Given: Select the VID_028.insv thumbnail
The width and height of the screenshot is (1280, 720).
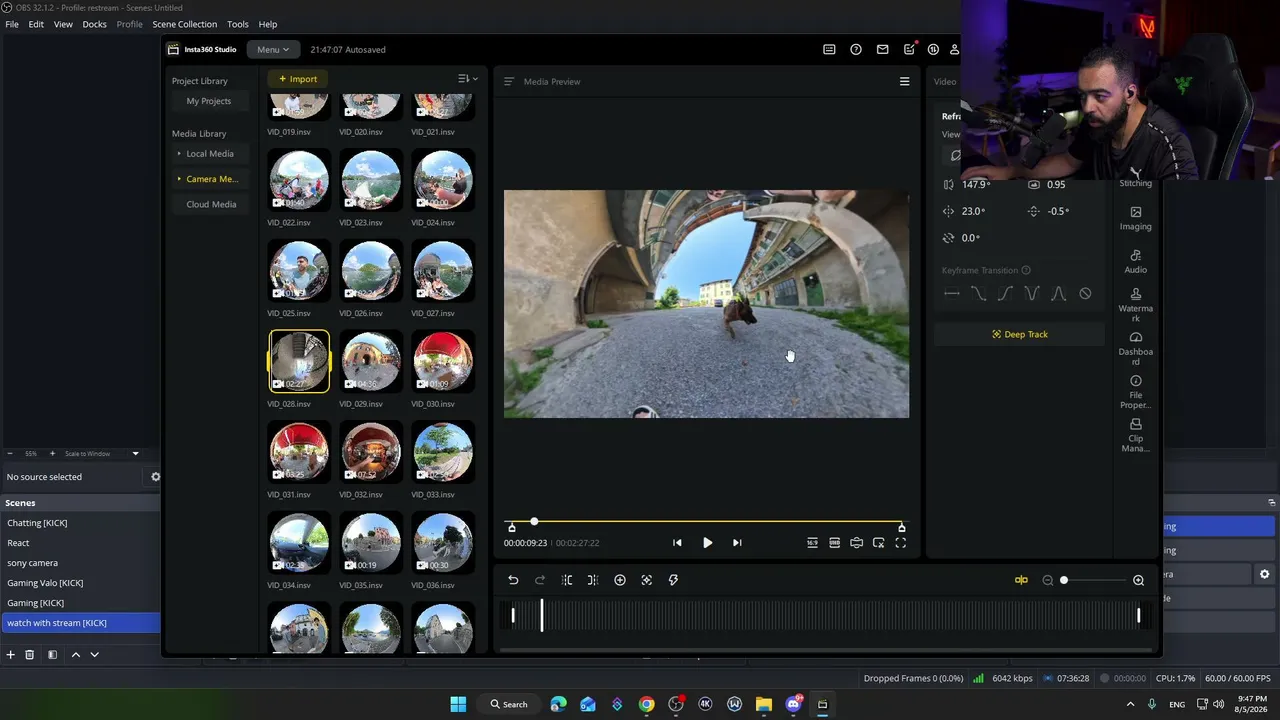Looking at the screenshot, I should pyautogui.click(x=299, y=361).
